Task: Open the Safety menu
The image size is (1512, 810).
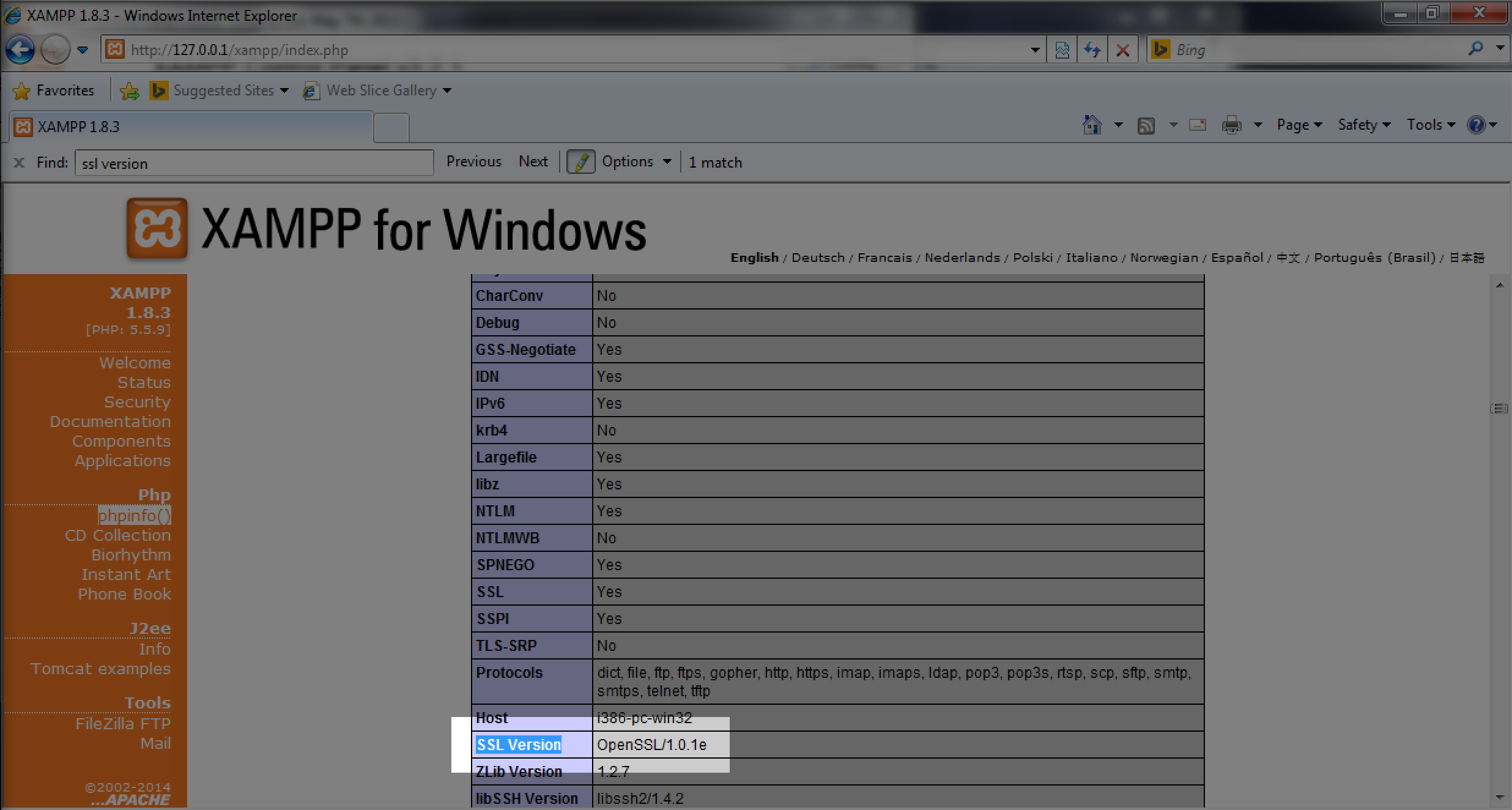Action: click(1363, 125)
